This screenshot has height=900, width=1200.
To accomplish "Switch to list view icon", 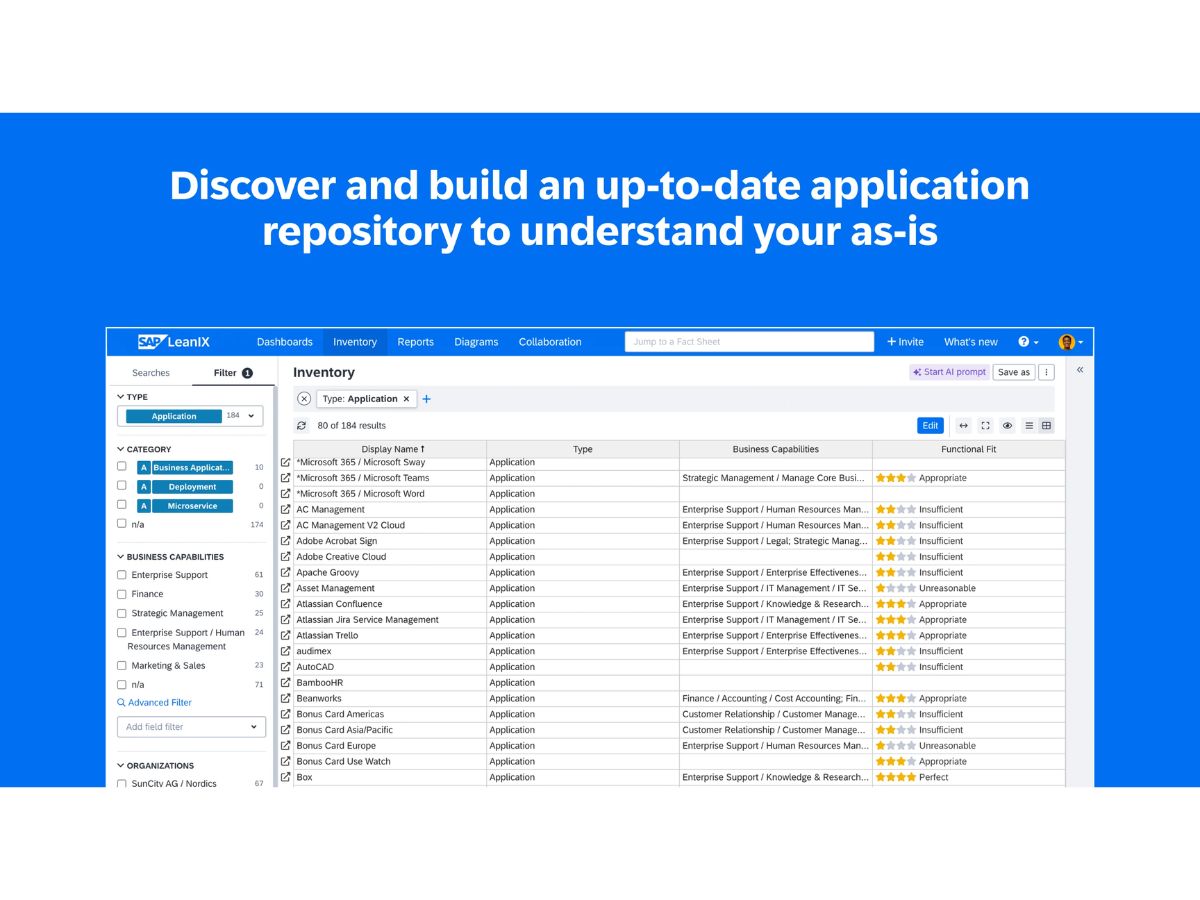I will click(x=1029, y=426).
